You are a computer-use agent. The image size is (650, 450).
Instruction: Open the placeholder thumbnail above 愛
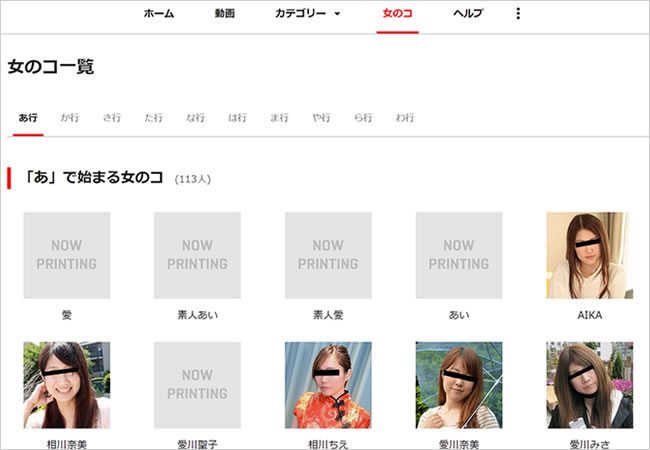(67, 255)
